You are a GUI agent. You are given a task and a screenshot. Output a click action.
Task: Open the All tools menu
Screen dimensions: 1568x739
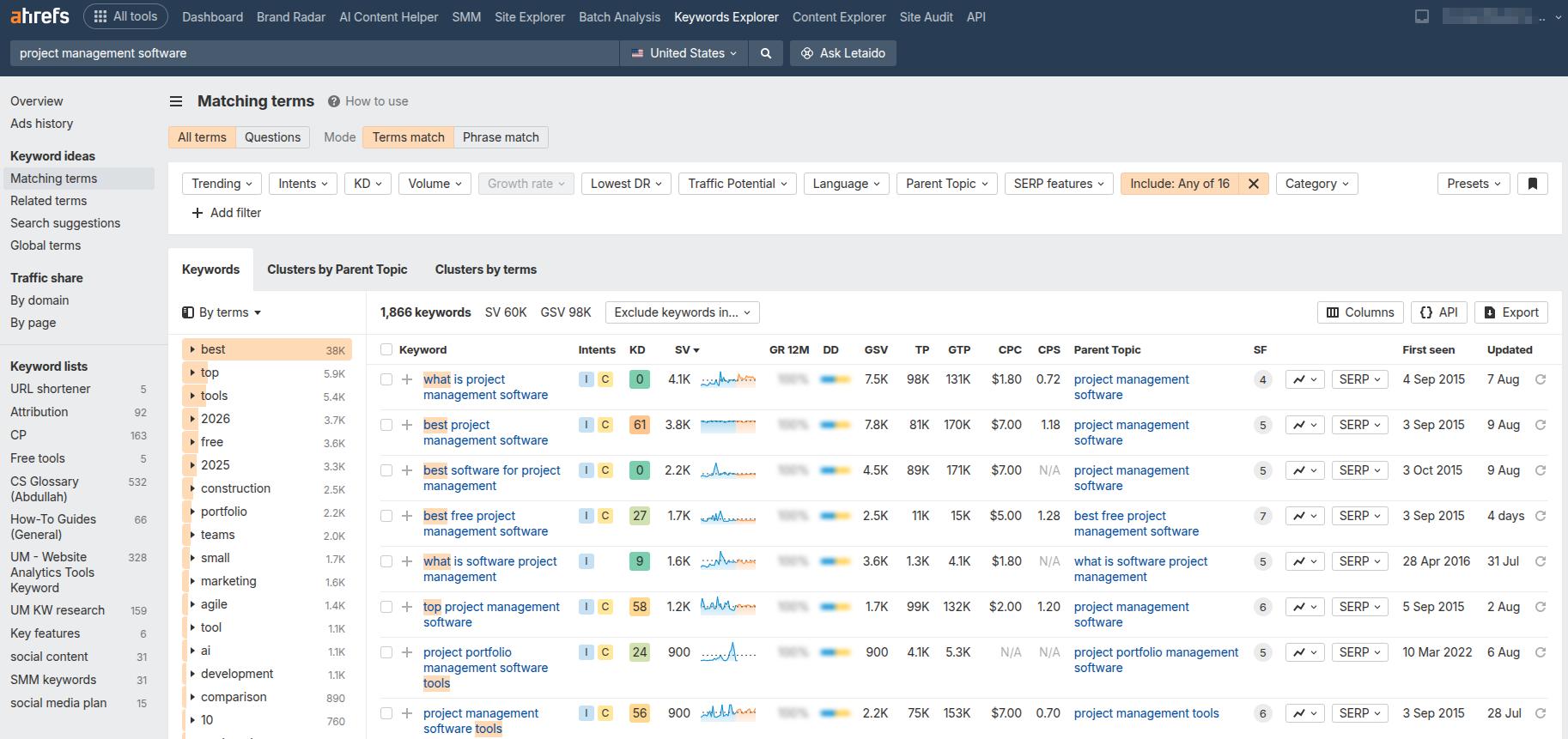click(125, 16)
